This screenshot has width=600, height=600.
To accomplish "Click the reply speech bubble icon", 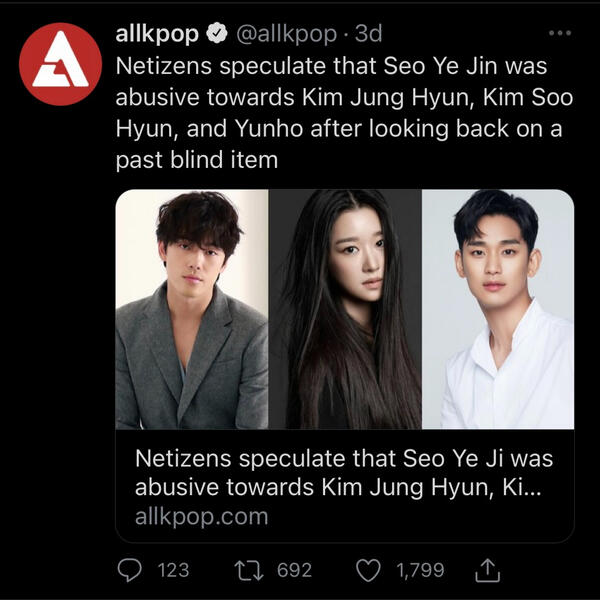I will [131, 570].
